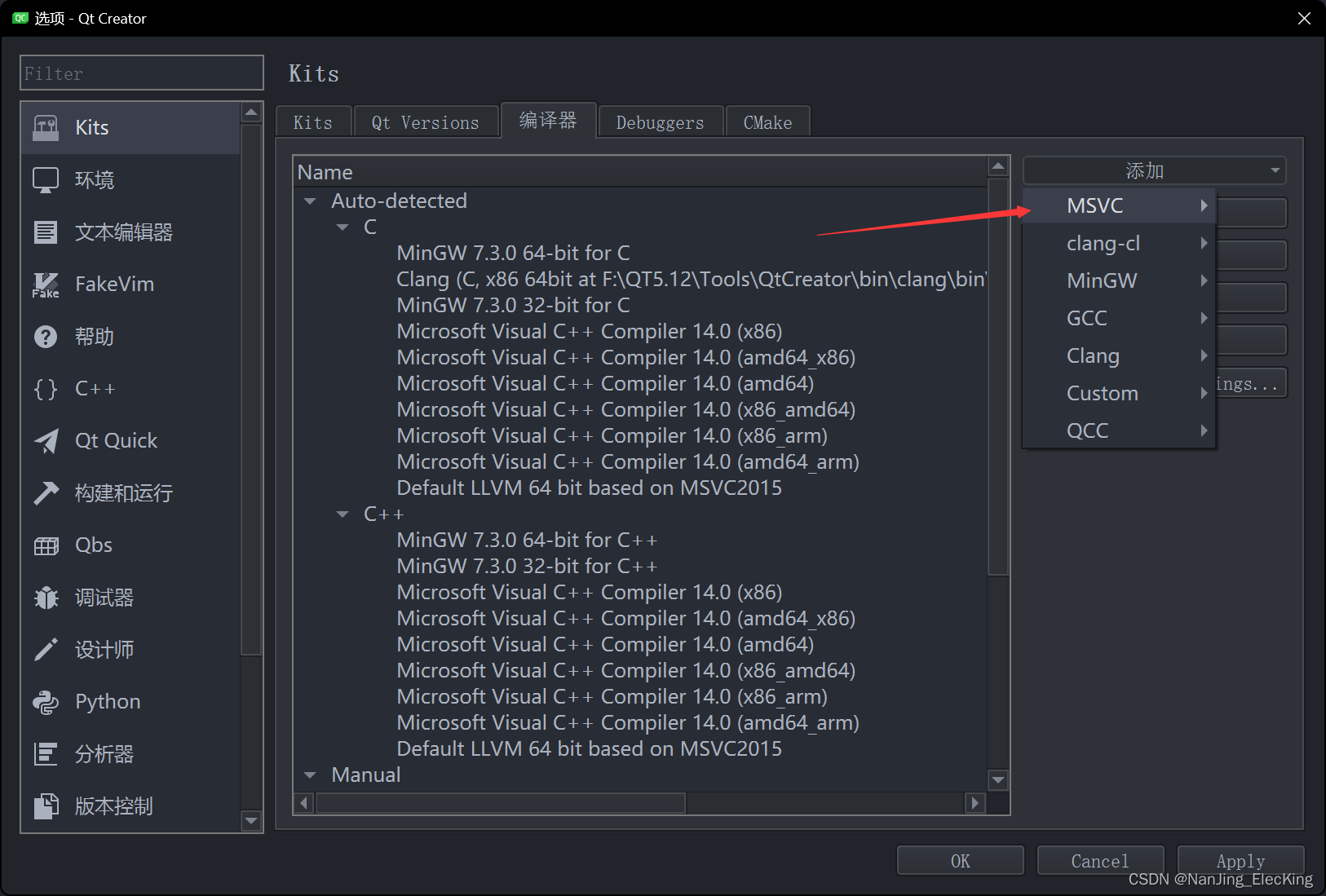This screenshot has width=1326, height=896.
Task: Choose QCC from the add menu
Action: tap(1119, 430)
